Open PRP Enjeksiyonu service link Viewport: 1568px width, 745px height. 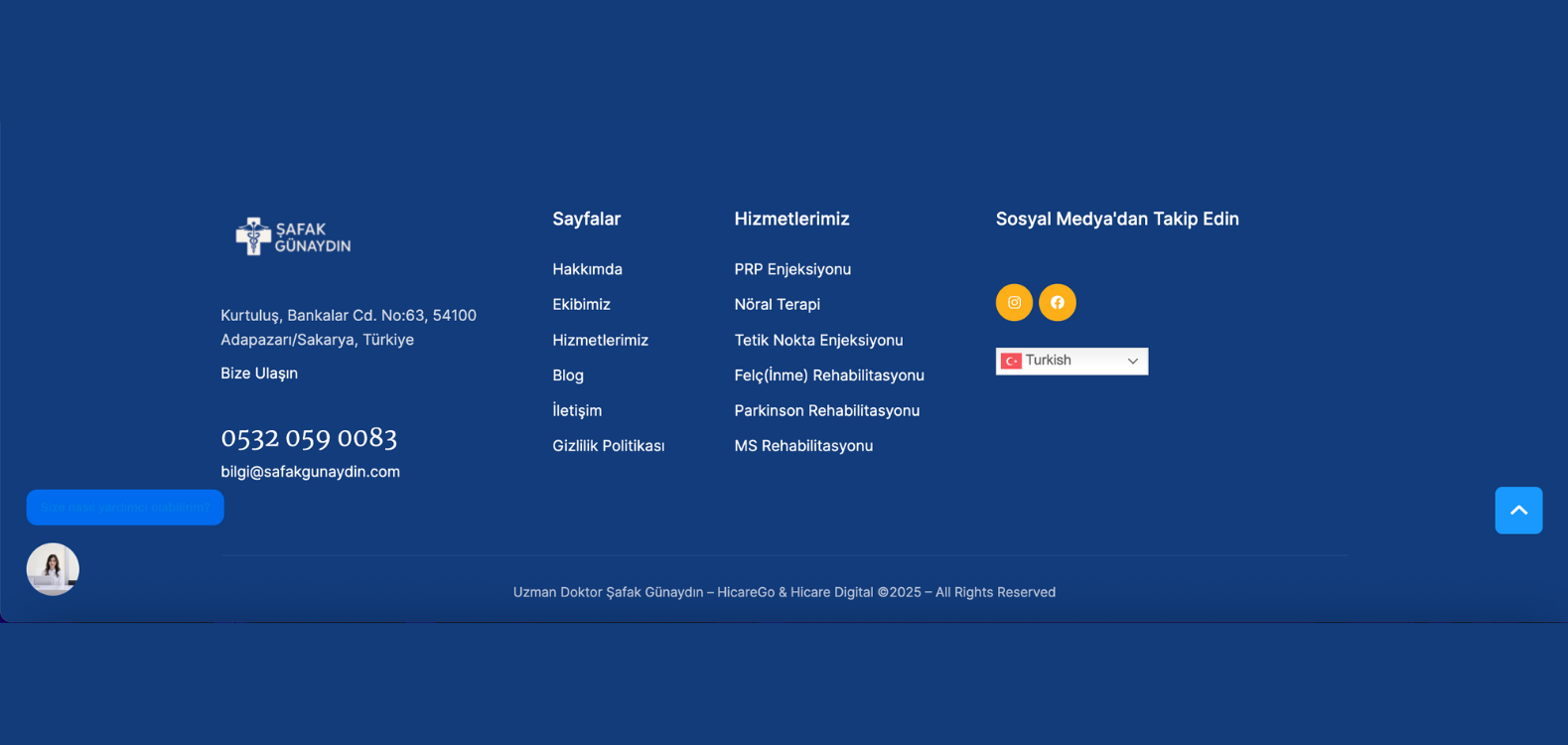coord(792,269)
